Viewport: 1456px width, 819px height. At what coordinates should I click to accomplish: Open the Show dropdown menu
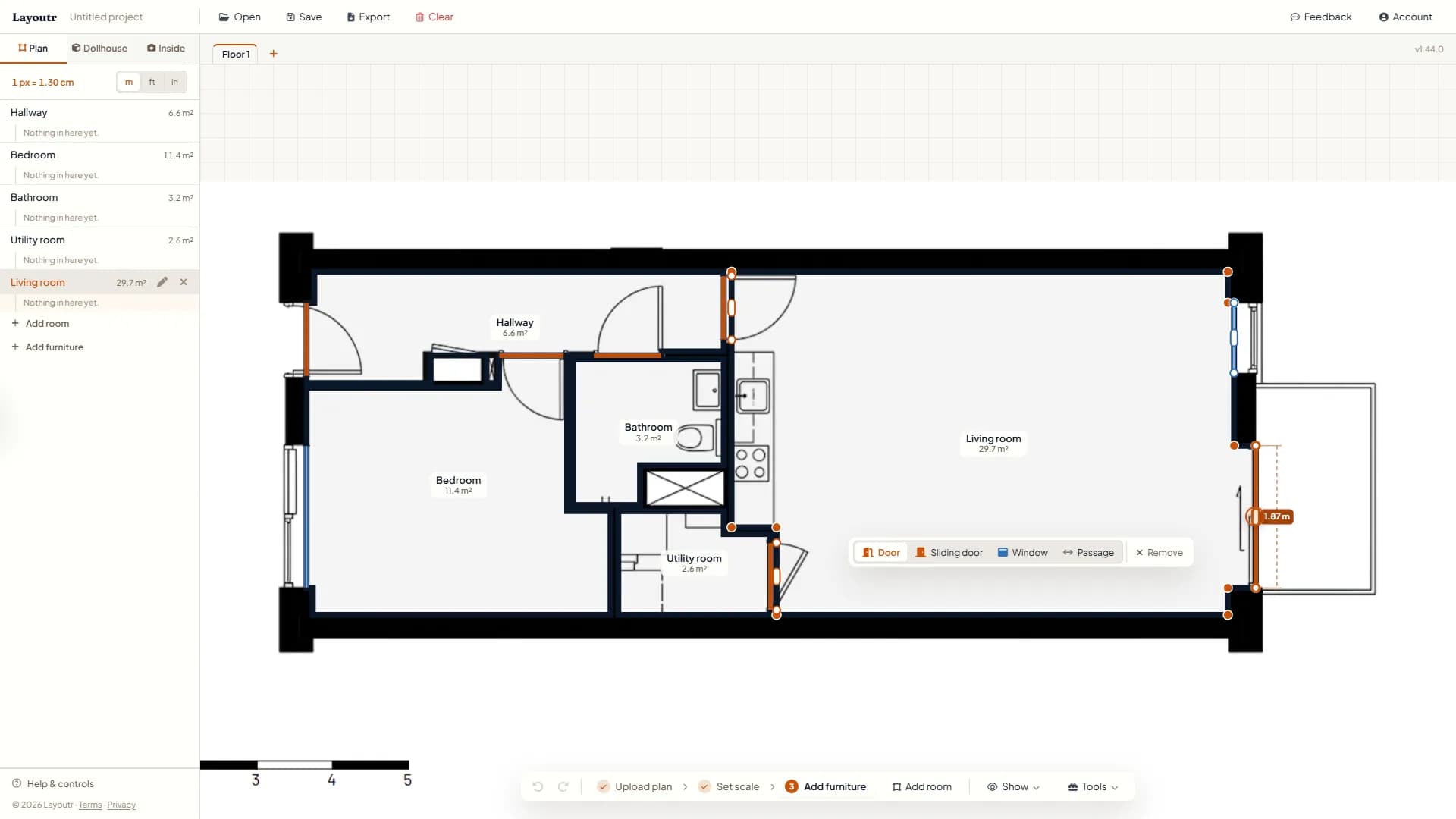(1013, 786)
